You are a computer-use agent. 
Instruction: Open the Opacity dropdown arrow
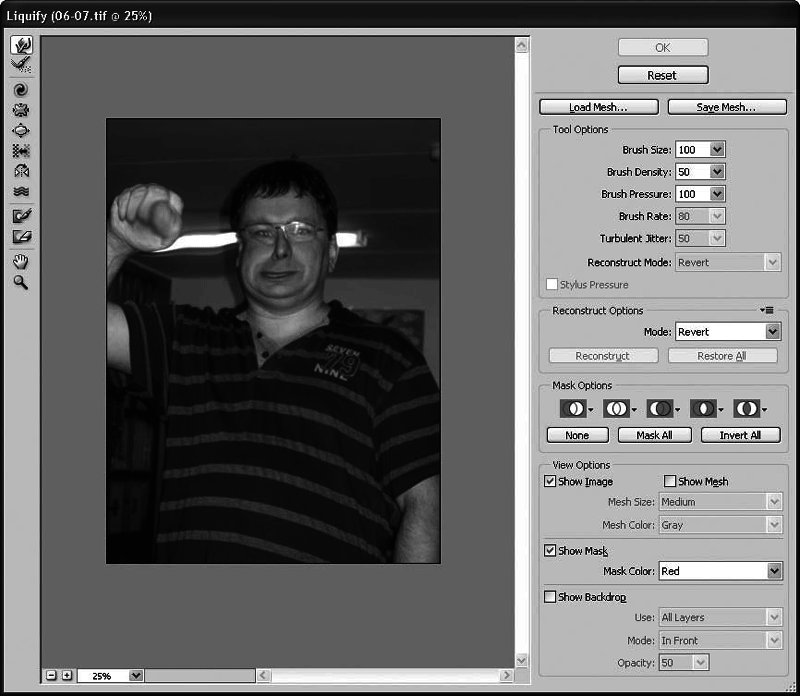pos(701,662)
